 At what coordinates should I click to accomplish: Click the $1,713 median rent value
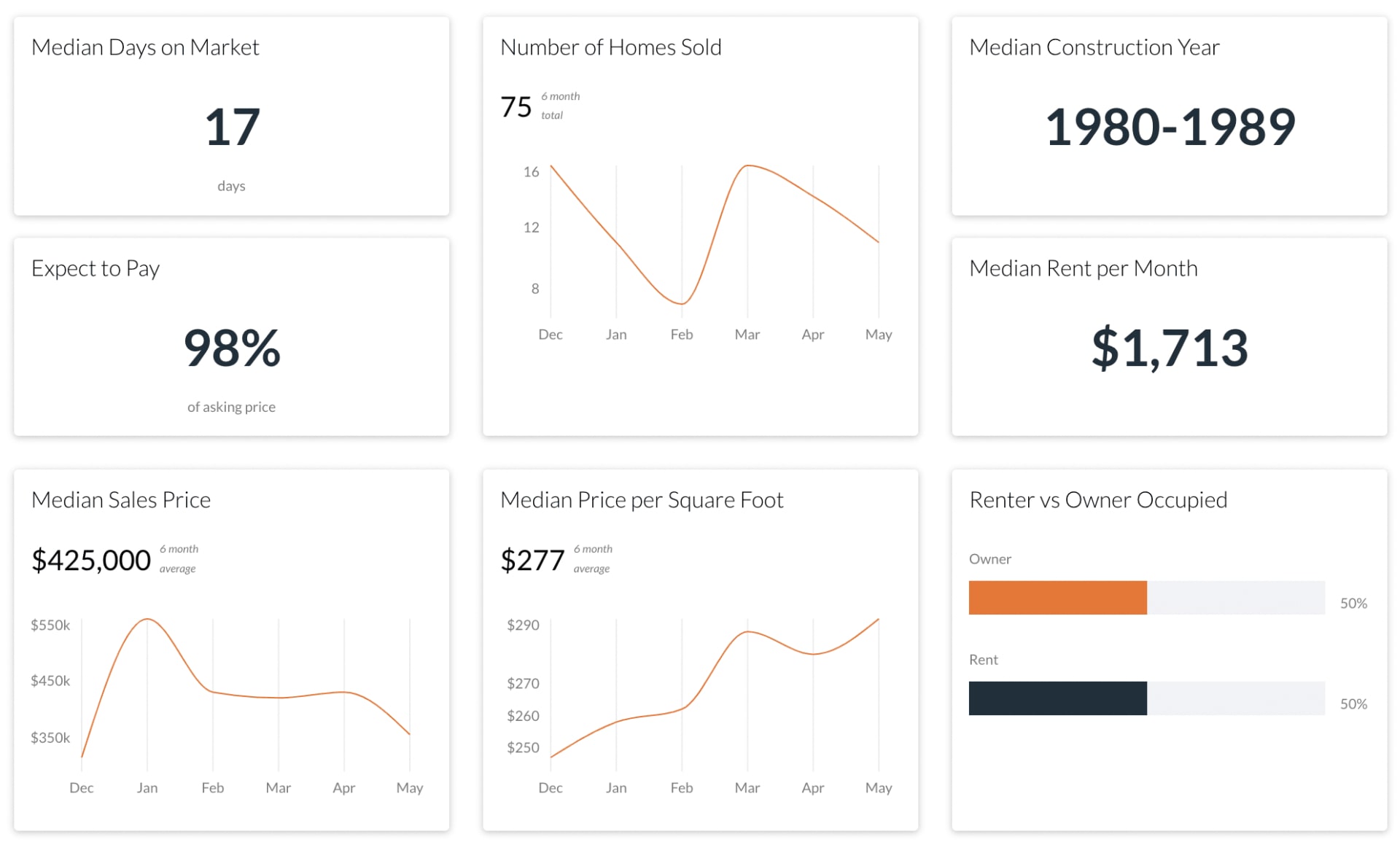tap(1170, 348)
